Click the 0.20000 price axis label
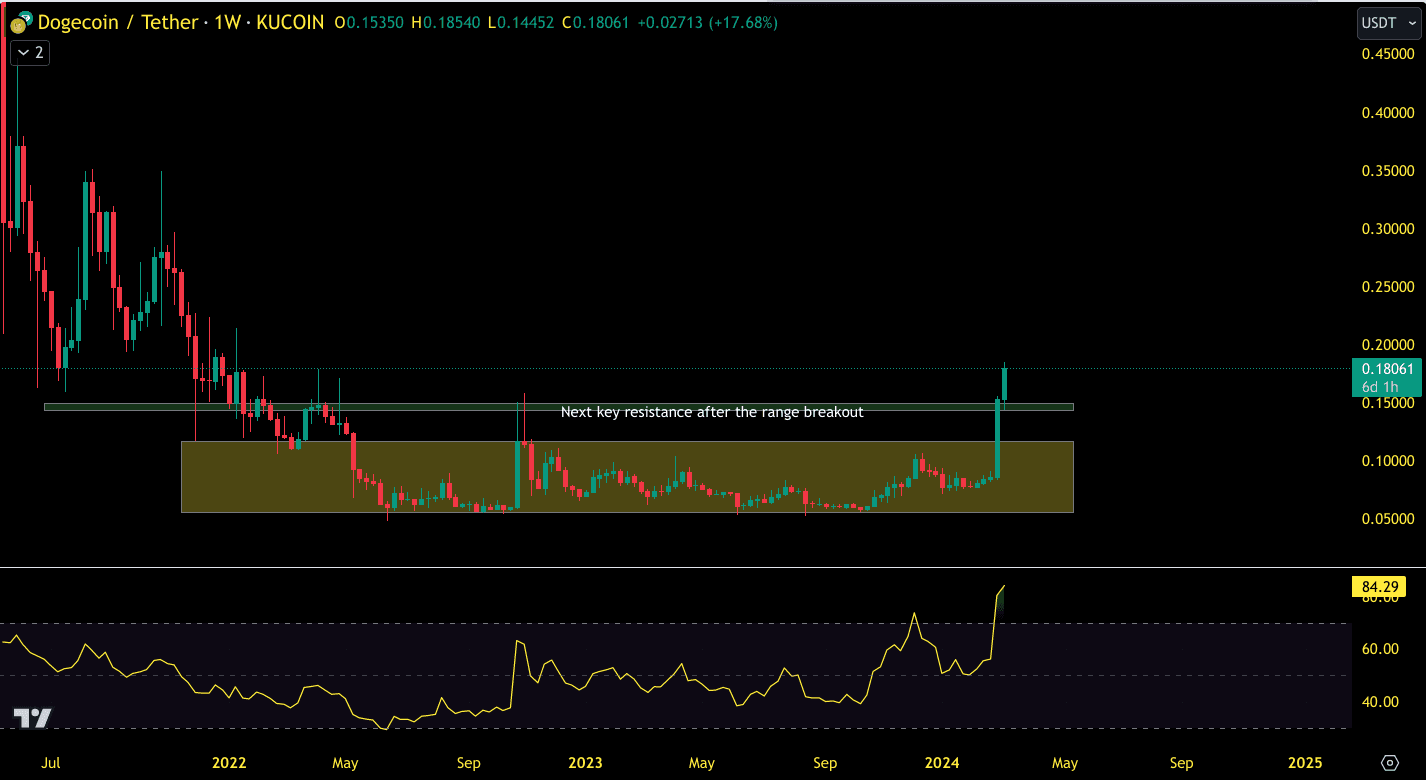 tap(1388, 344)
